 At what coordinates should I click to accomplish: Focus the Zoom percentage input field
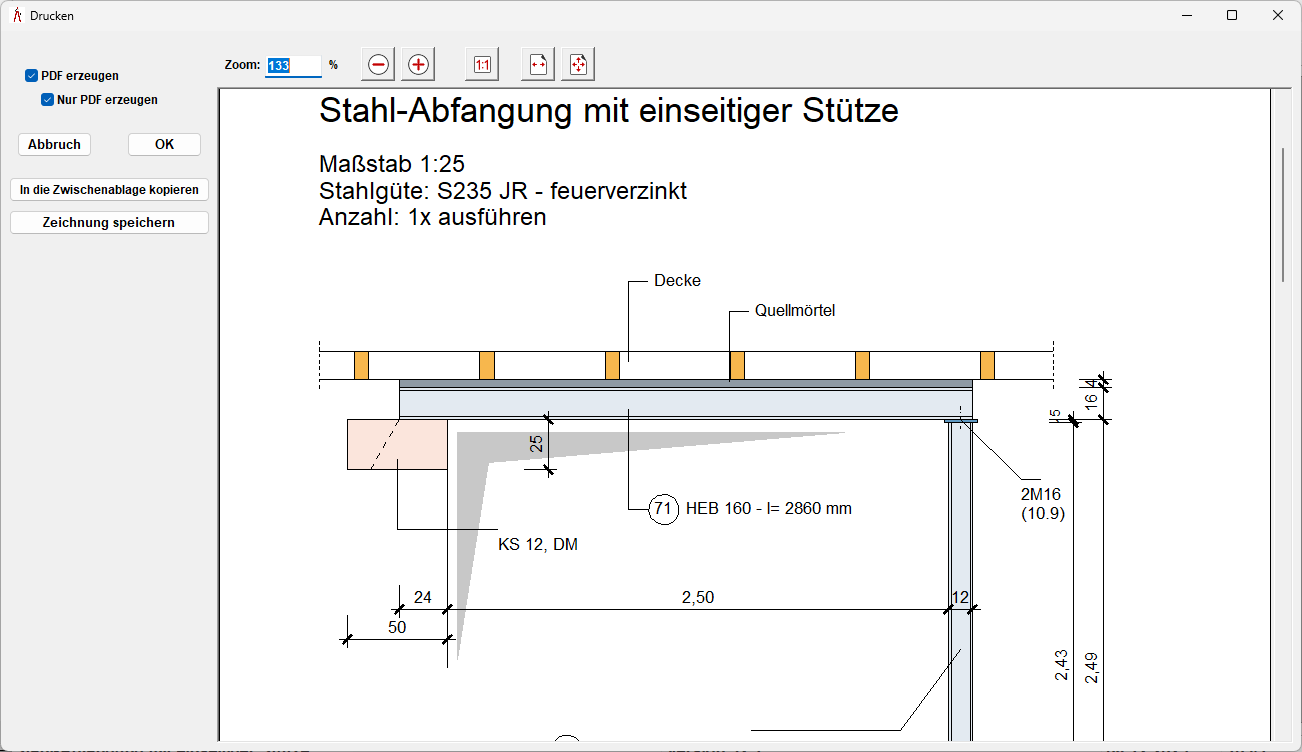click(x=292, y=66)
